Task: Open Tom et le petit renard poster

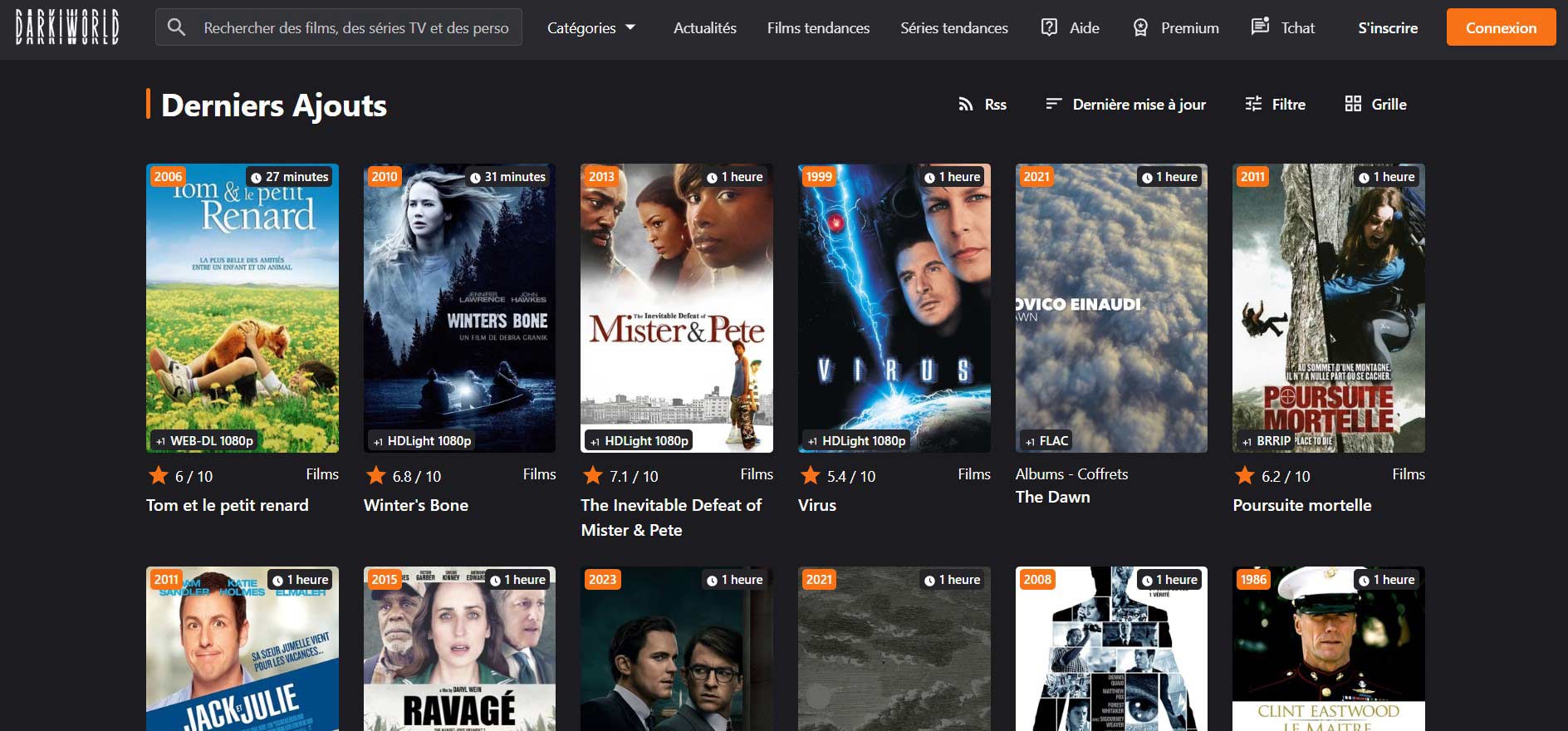Action: [243, 308]
